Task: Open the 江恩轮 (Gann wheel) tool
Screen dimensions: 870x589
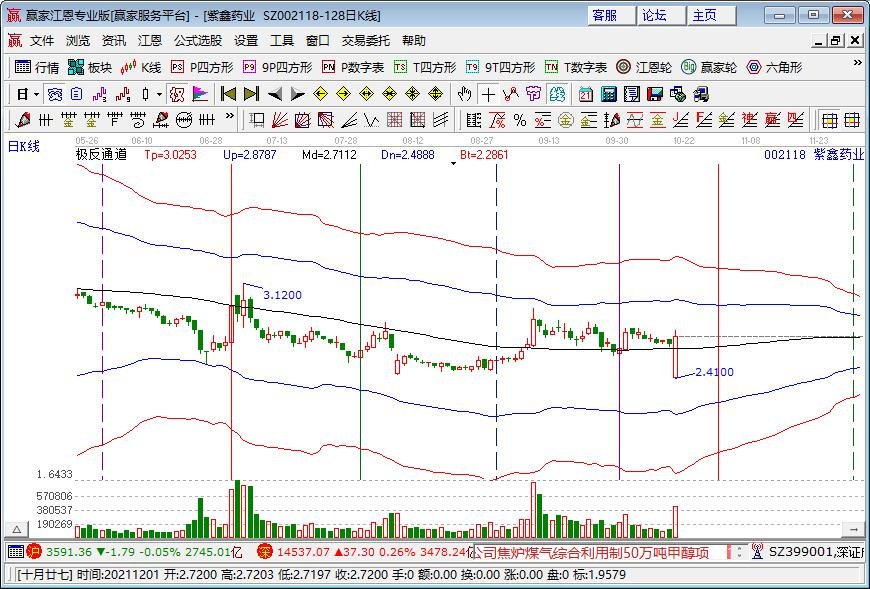Action: coord(646,67)
